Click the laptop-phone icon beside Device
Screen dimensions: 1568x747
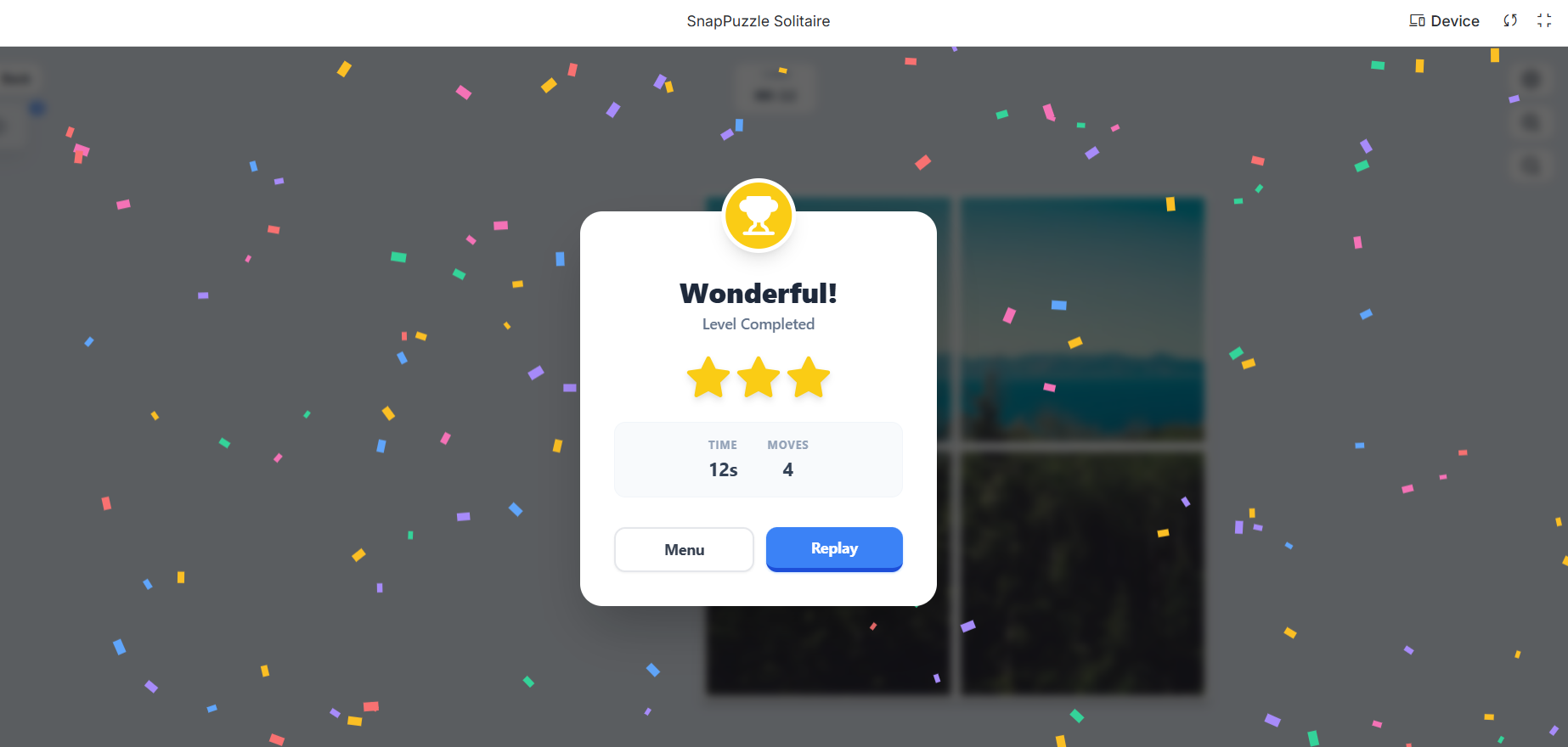(x=1417, y=20)
